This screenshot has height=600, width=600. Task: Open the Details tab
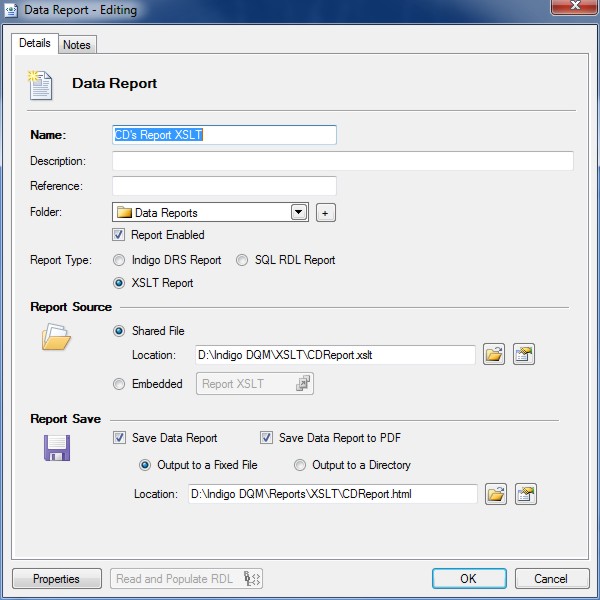tap(35, 44)
